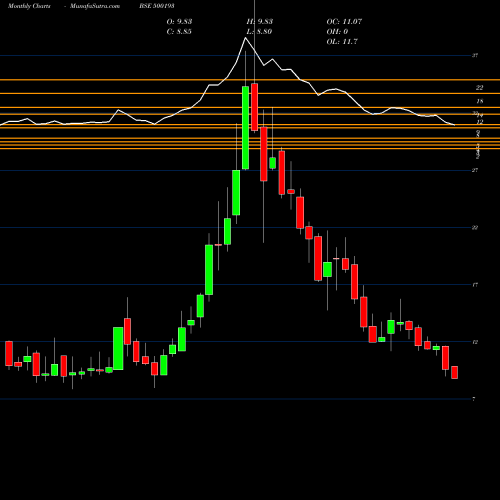Click the "27" price axis label
This screenshot has width=500, height=500.
[x=475, y=170]
